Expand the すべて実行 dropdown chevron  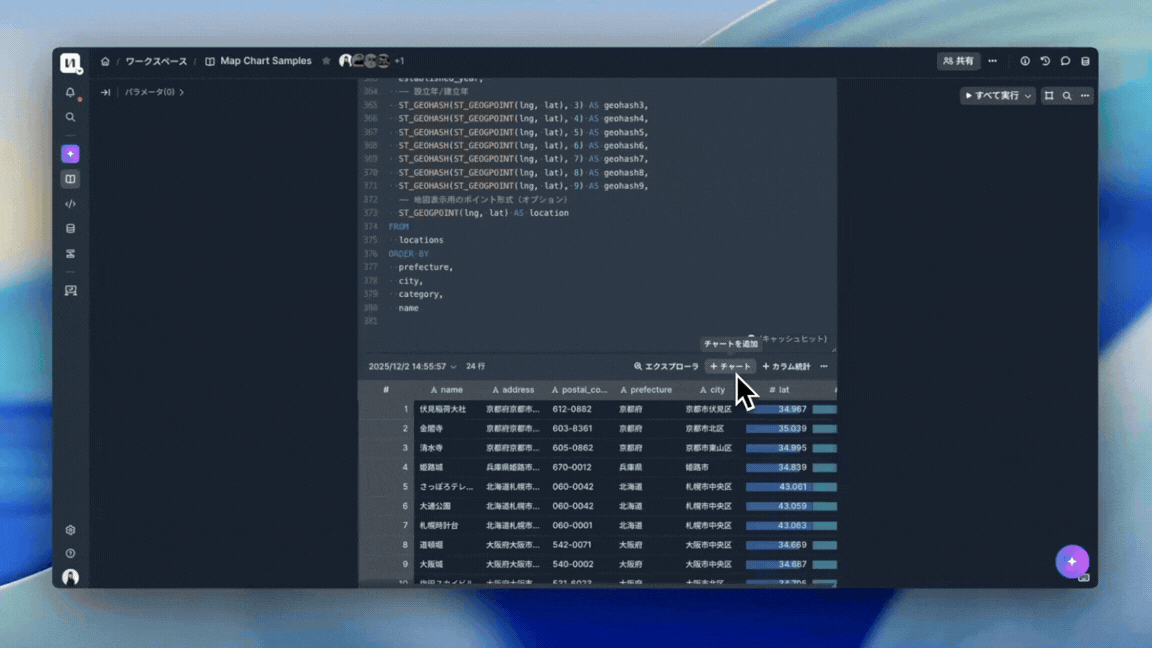[x=1027, y=95]
